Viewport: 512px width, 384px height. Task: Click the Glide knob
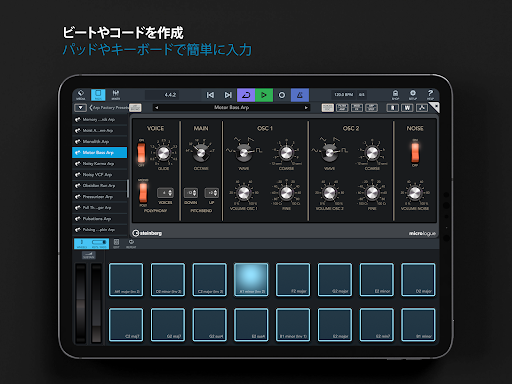163,153
